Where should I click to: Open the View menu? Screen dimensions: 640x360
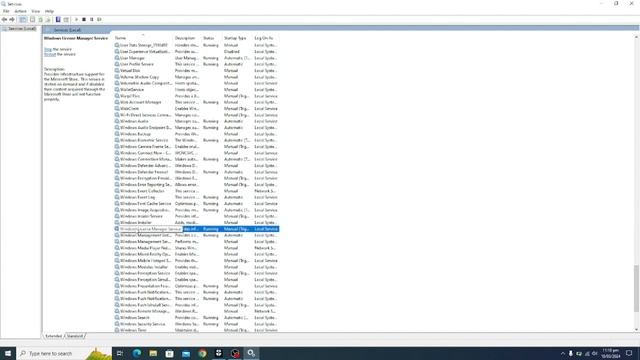pos(36,11)
